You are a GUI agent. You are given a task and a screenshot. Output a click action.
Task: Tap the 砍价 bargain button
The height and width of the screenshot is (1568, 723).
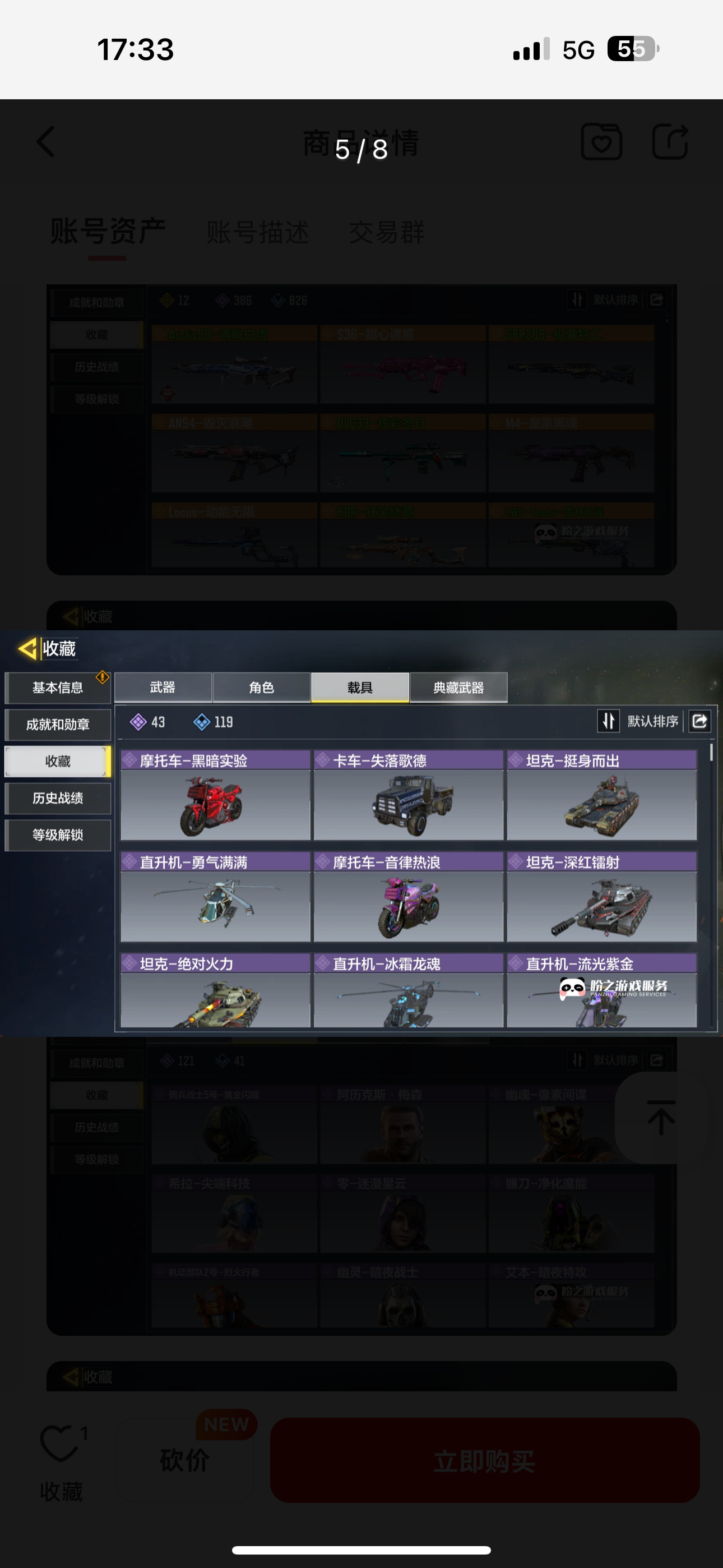[x=185, y=1460]
